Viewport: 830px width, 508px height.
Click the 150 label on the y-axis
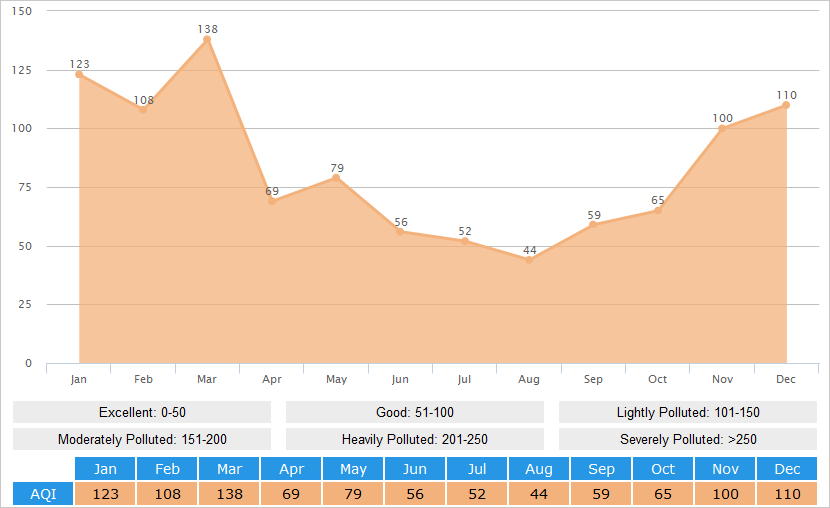(22, 11)
